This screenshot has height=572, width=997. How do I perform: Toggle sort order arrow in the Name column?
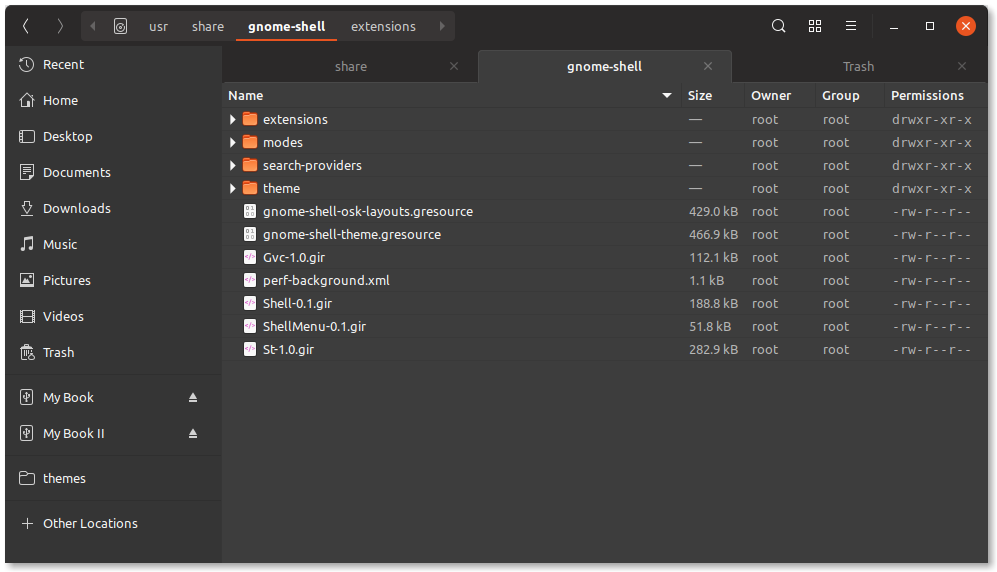tap(666, 95)
